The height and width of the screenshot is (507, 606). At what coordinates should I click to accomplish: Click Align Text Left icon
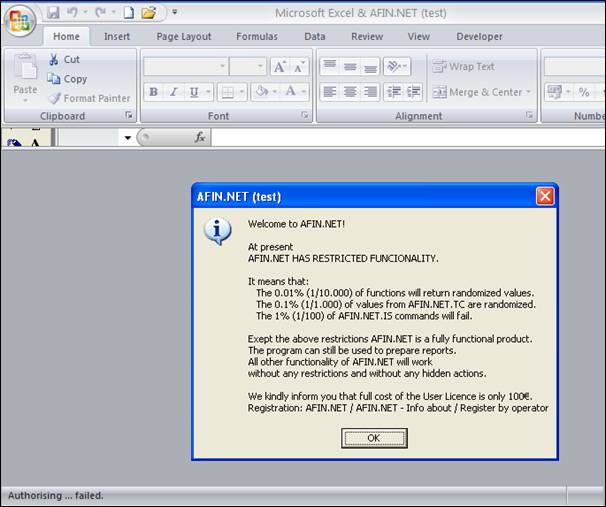pos(330,92)
